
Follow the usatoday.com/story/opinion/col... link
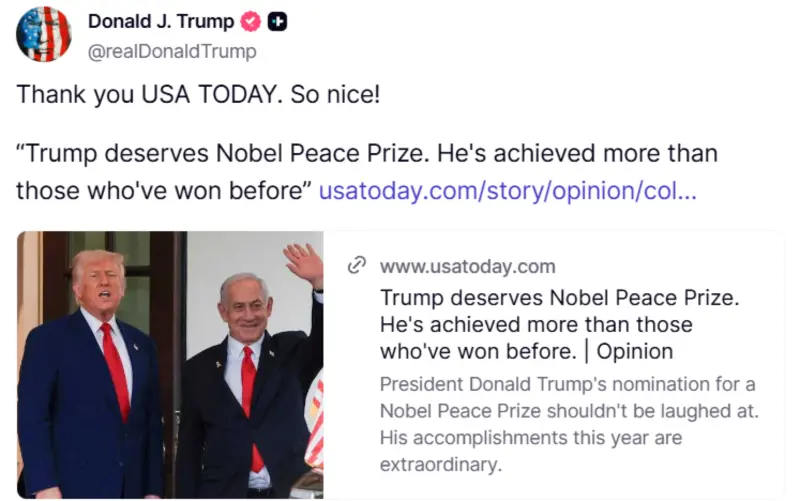(508, 191)
